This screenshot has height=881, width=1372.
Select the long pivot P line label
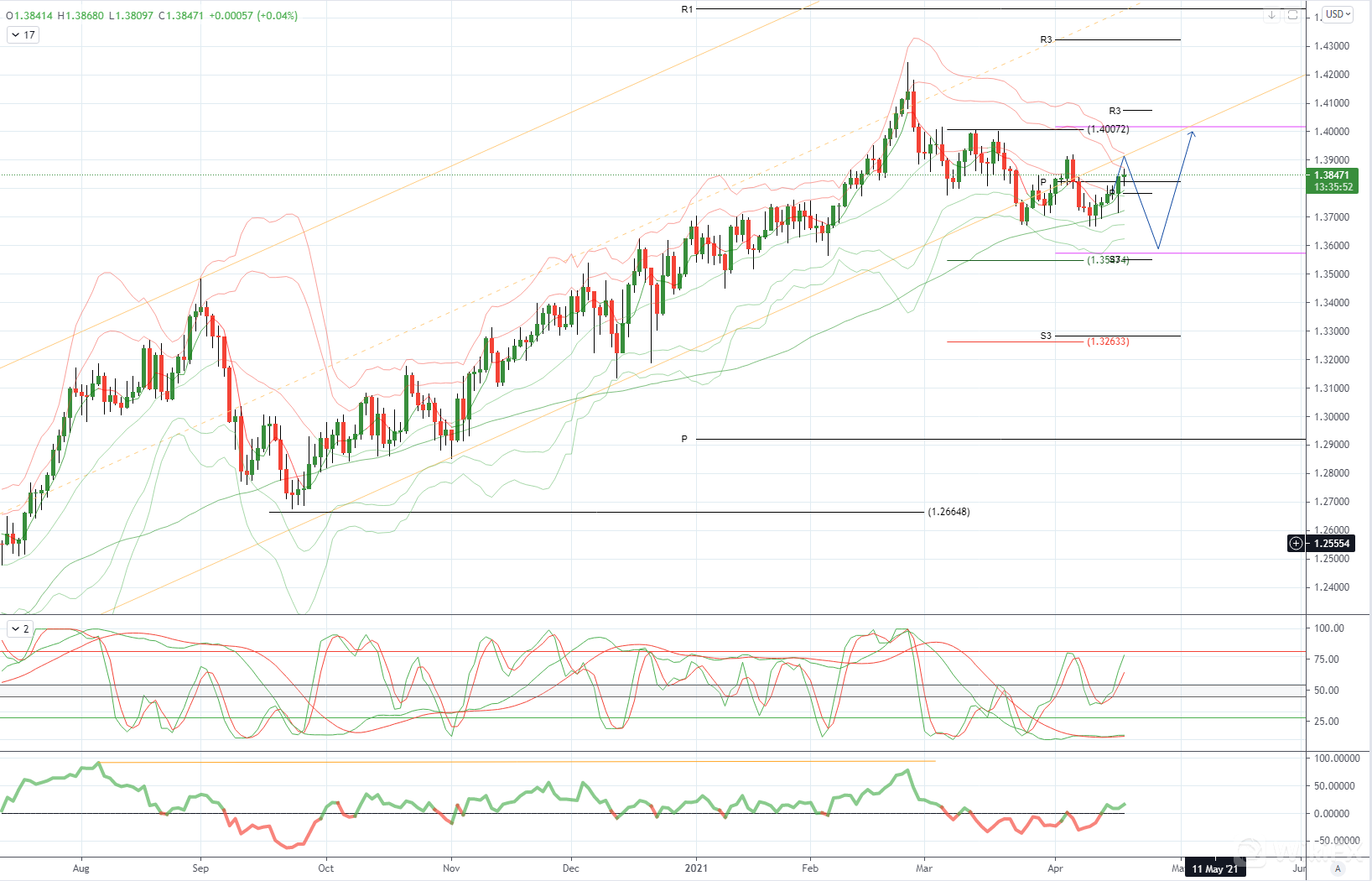684,439
